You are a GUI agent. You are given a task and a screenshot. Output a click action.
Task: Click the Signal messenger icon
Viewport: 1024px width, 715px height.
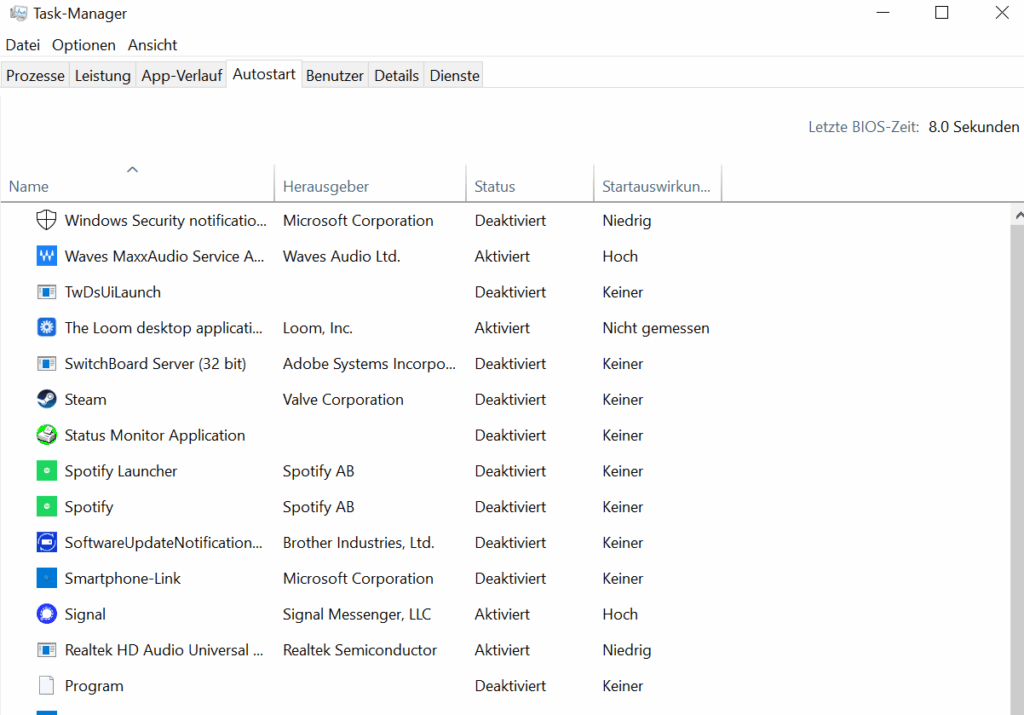click(x=46, y=614)
